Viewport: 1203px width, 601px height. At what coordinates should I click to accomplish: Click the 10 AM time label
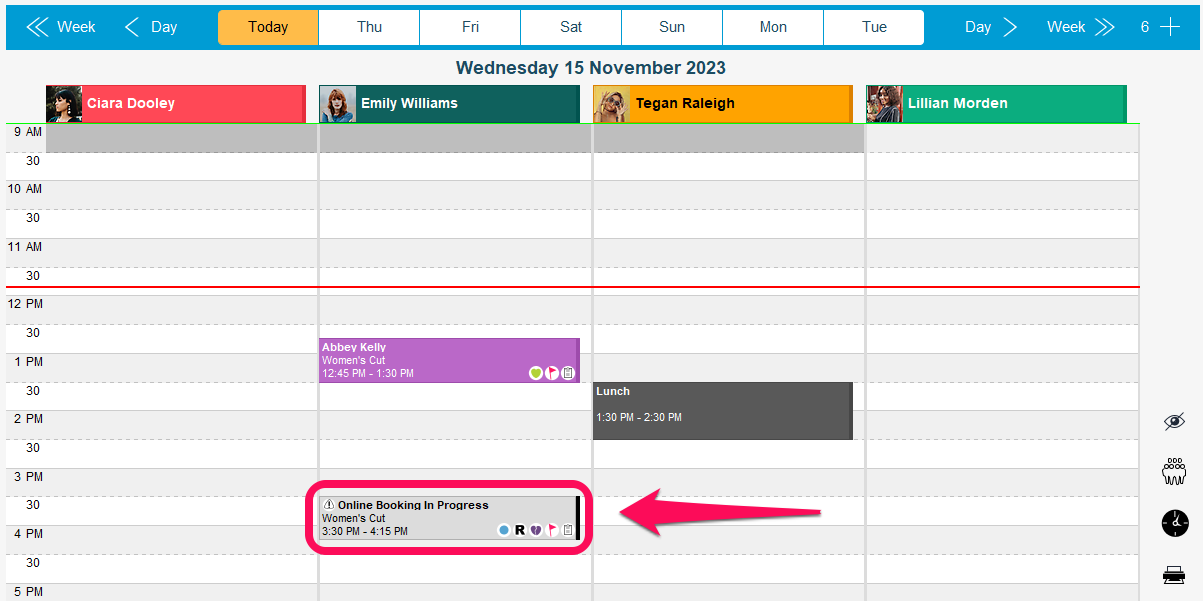click(x=26, y=189)
